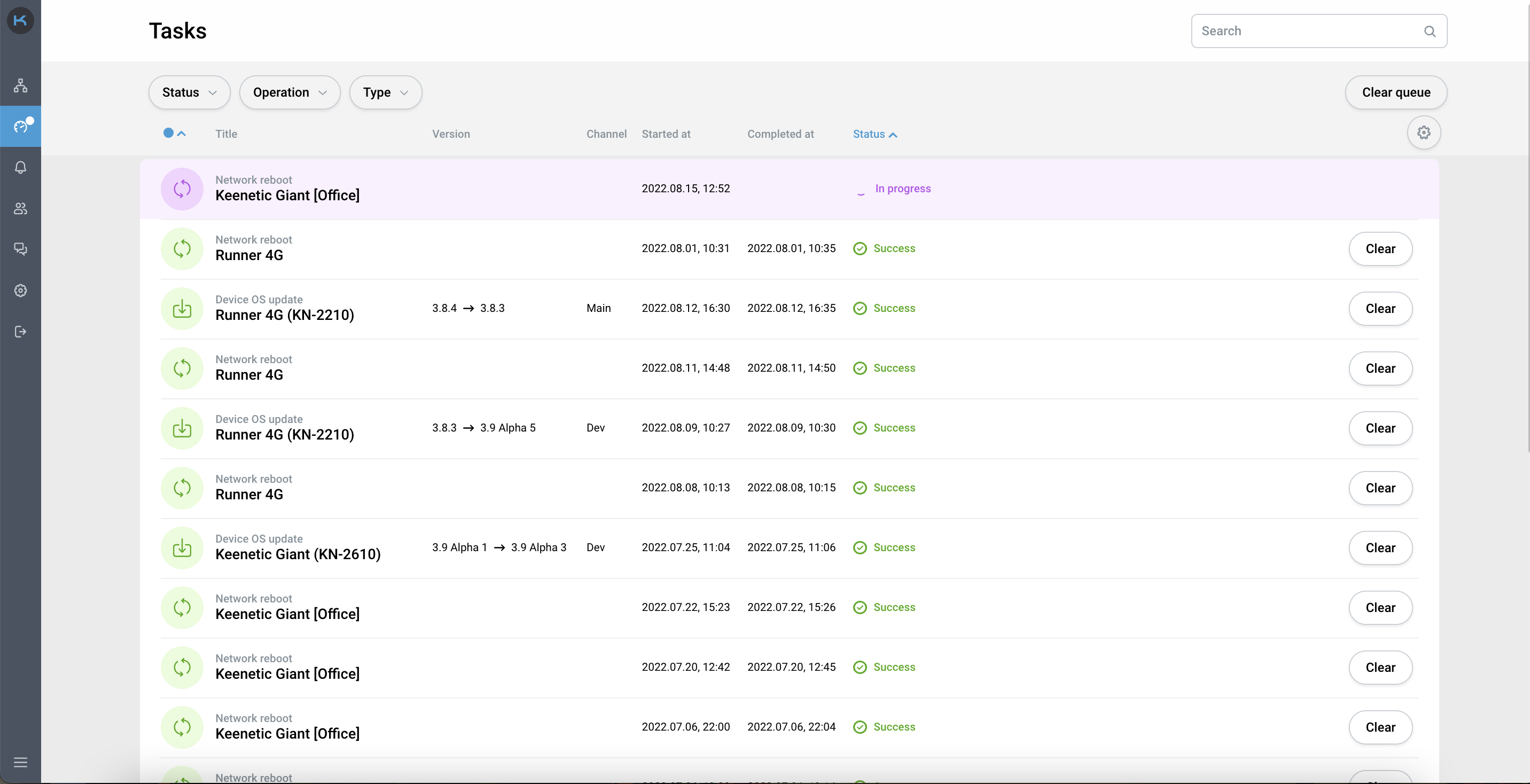Click the search magnifier icon
Screen dimensions: 1530x784
pos(1430,32)
